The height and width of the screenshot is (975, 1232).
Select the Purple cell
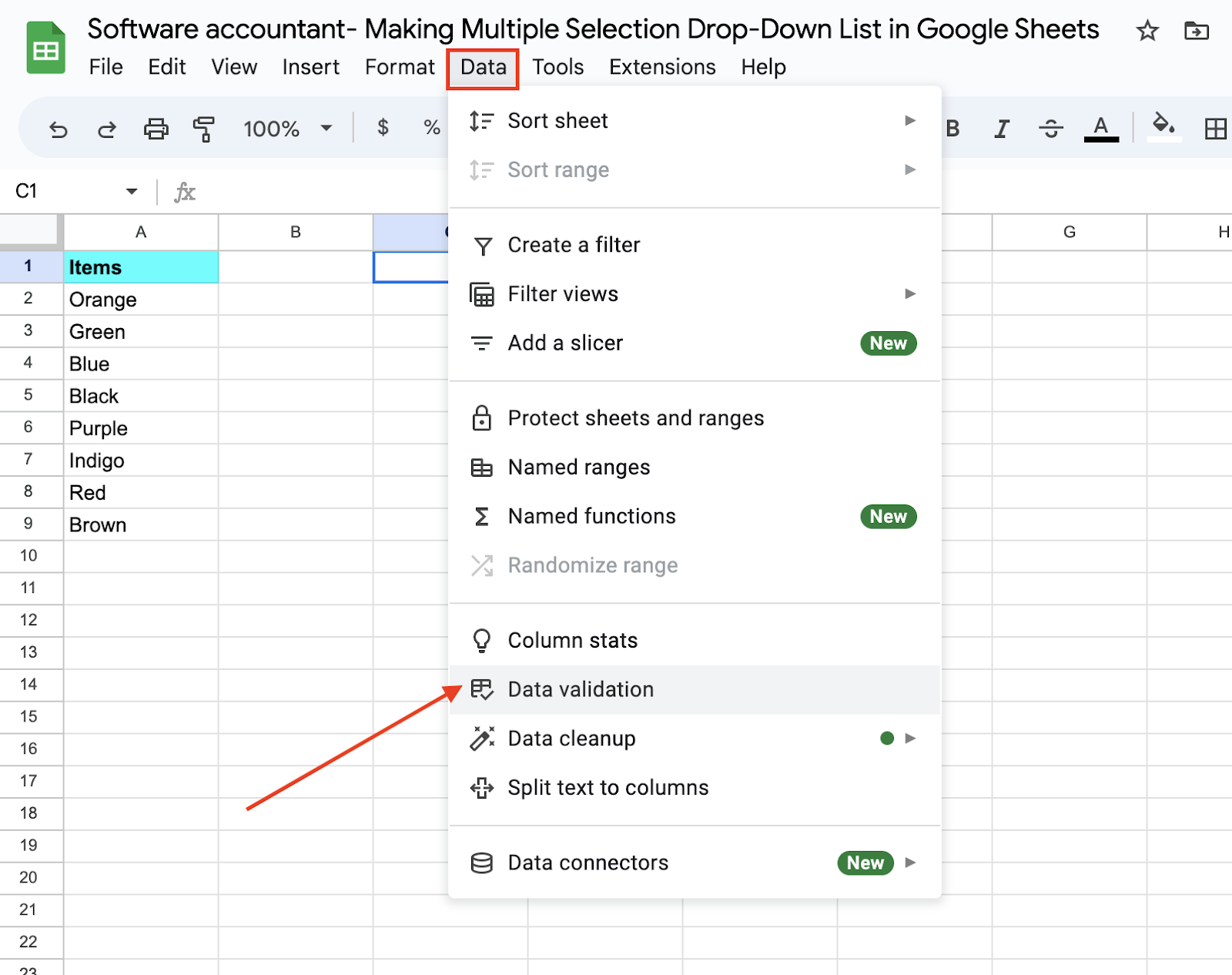coord(141,428)
